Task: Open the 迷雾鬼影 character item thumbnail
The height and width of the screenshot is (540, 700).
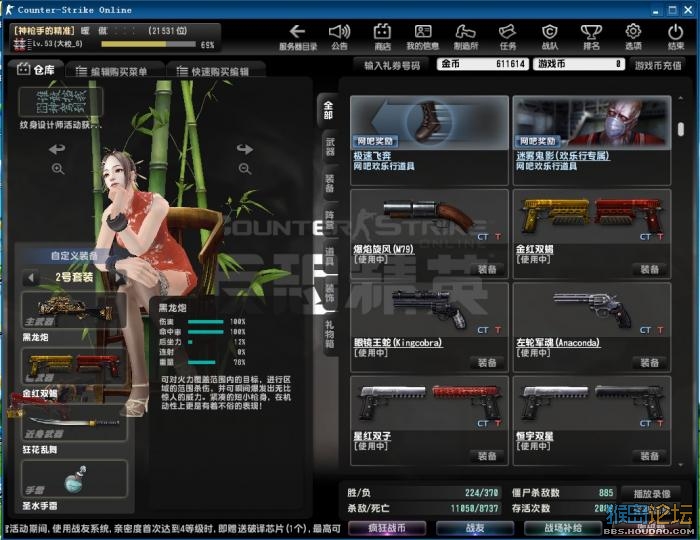Action: click(592, 122)
